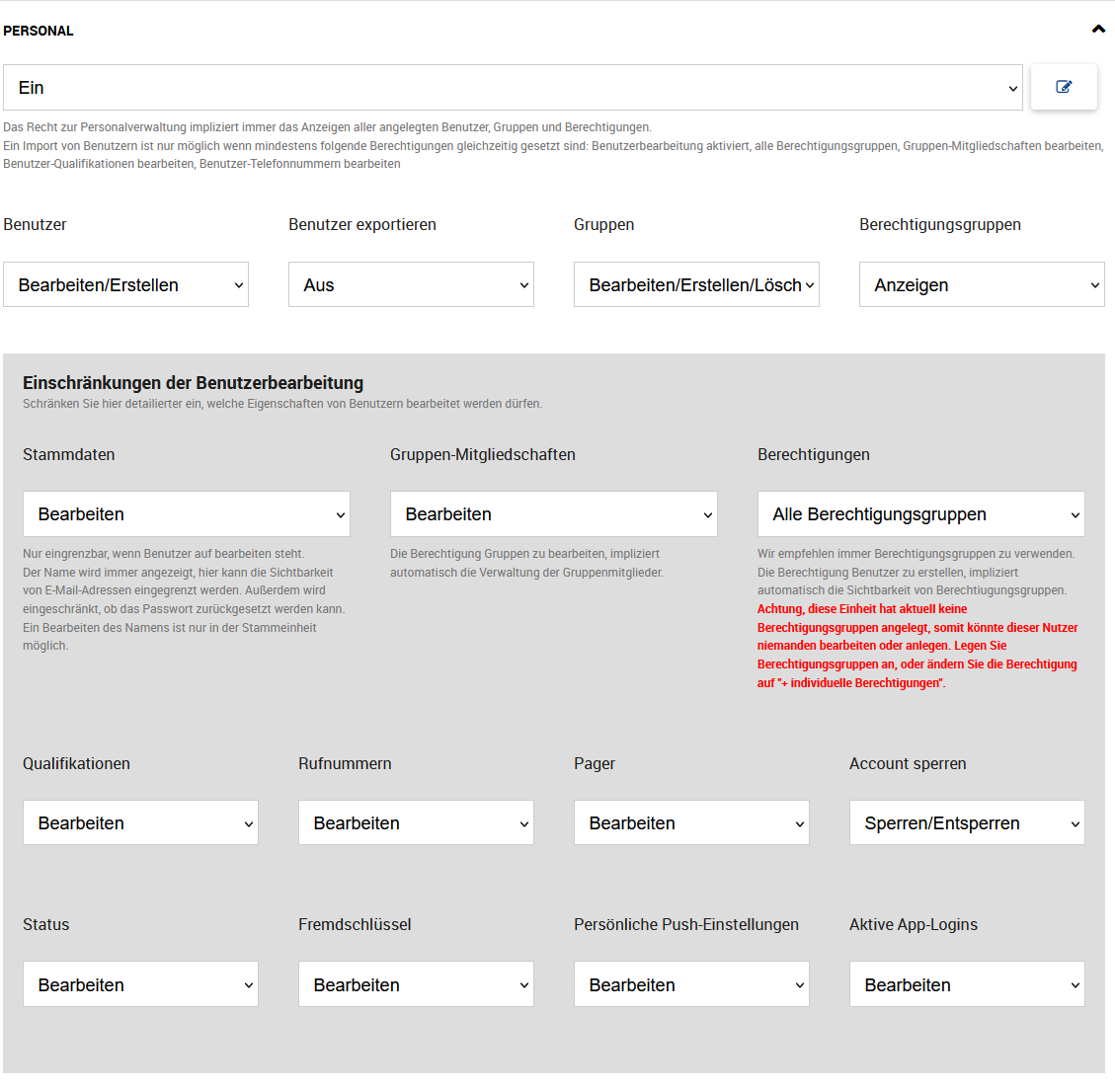Open the Aktive App-Logins dropdown
1115x1092 pixels.
pyautogui.click(x=967, y=984)
